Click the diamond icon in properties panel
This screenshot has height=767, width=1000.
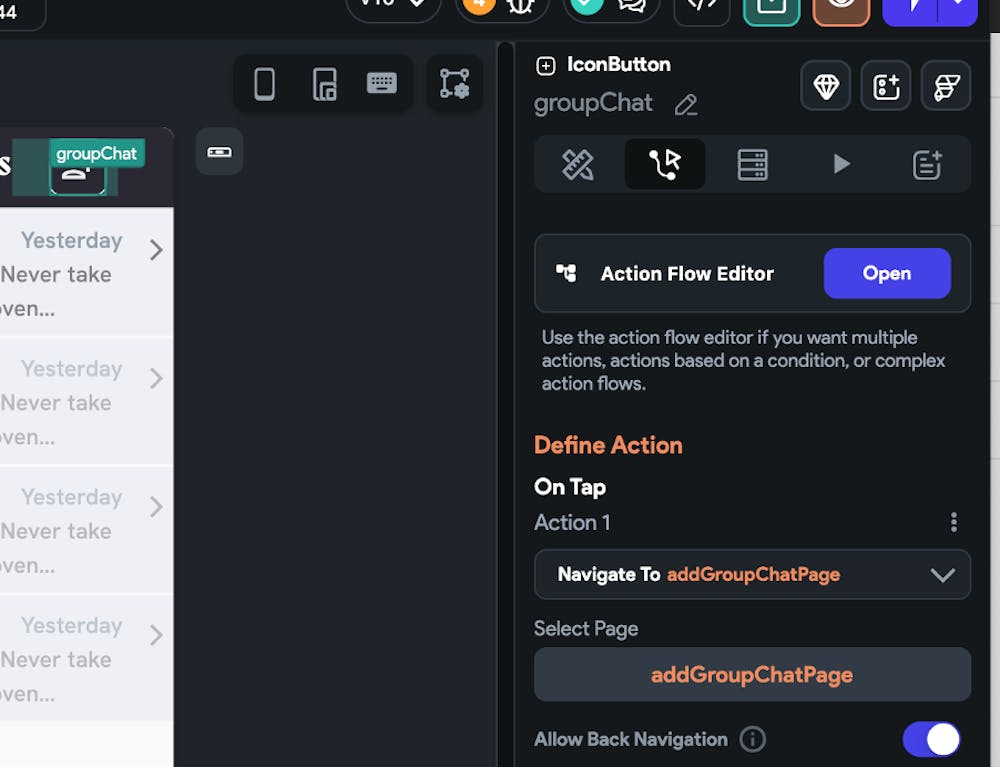826,86
